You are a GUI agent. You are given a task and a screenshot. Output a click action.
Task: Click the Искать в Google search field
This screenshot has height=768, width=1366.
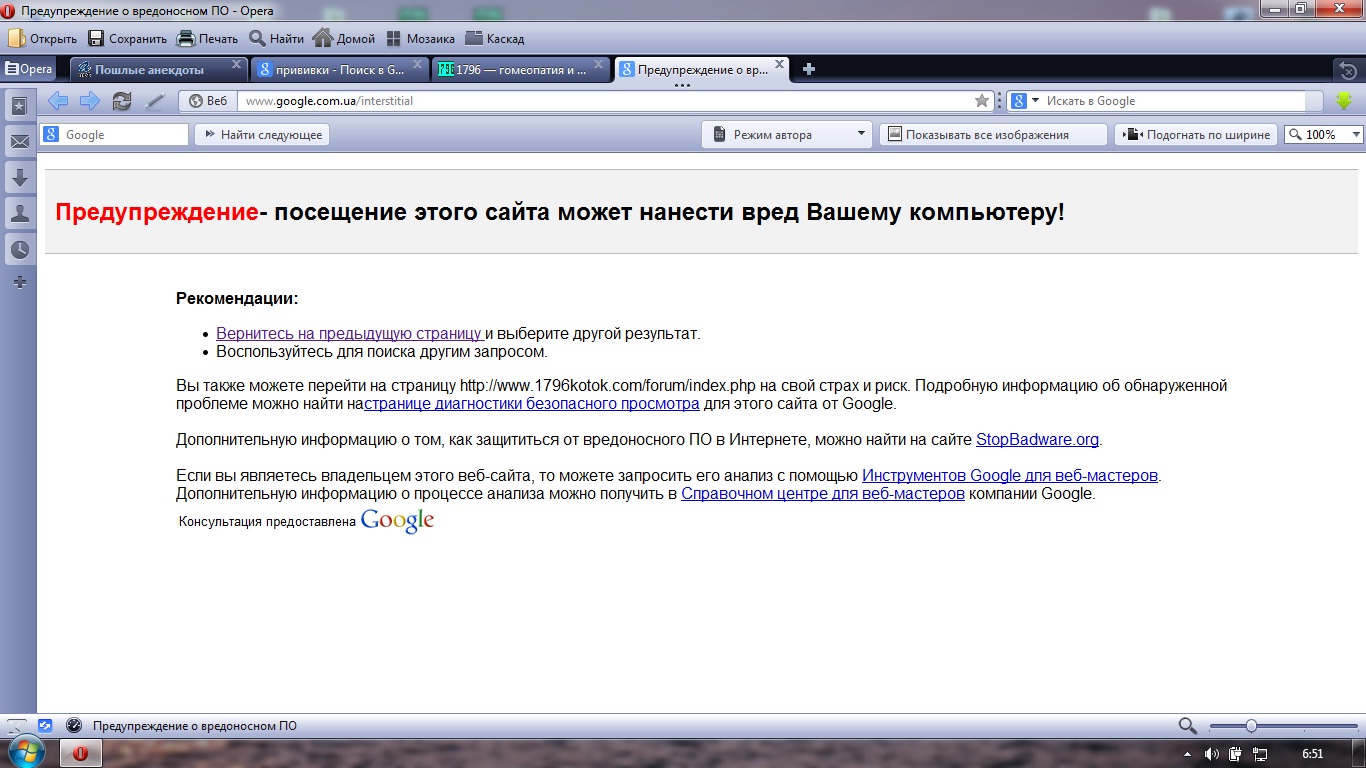(1174, 101)
